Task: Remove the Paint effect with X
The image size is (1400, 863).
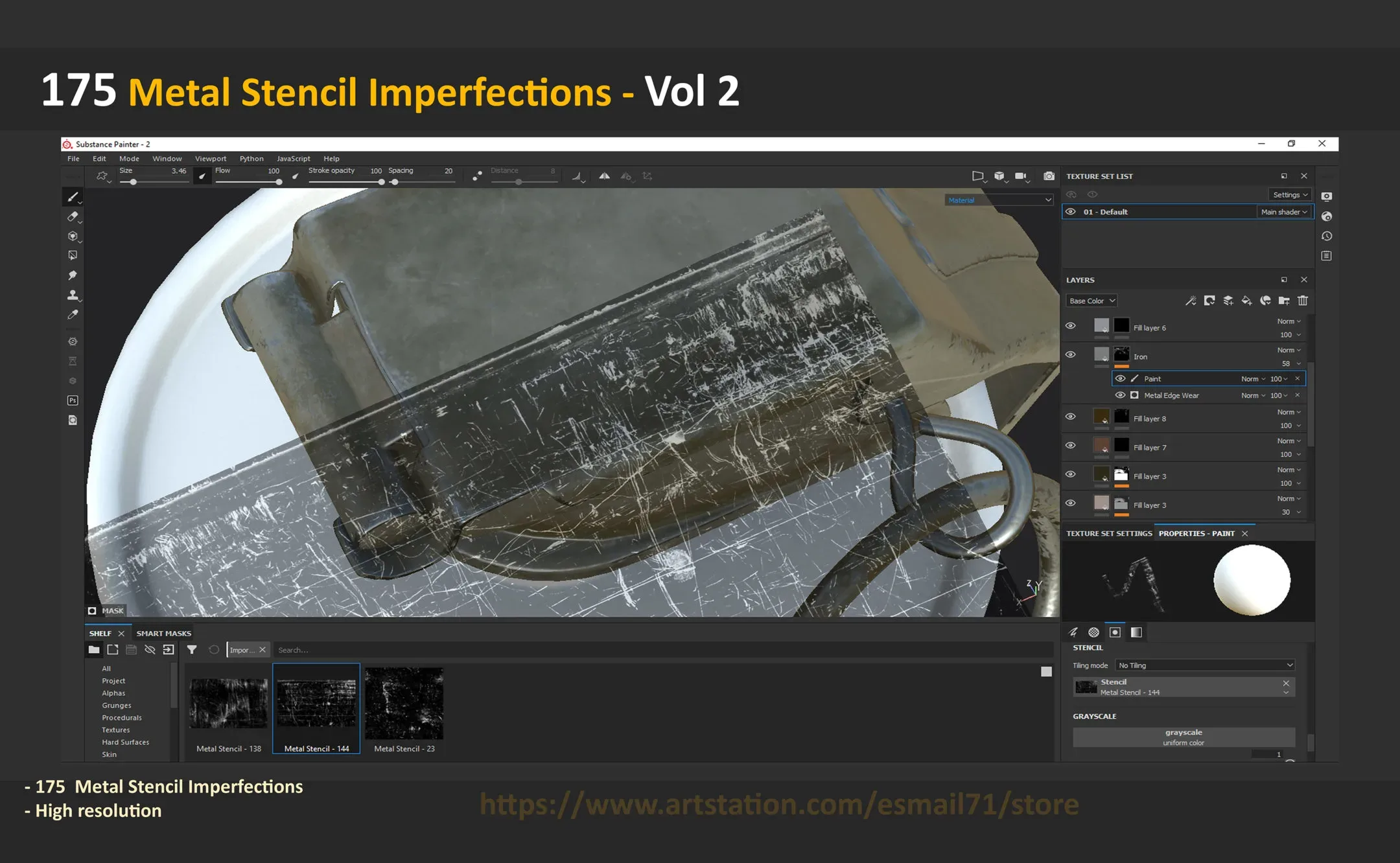Action: 1298,378
